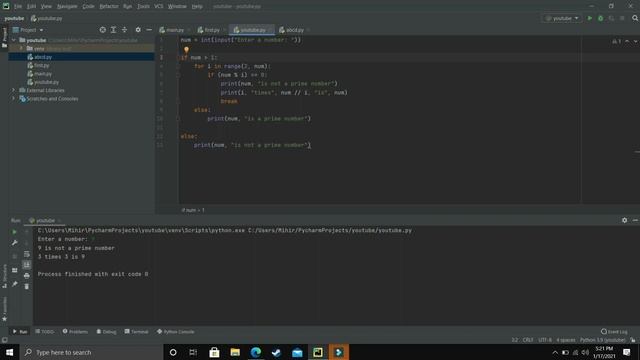Screen dimensions: 640x360
Task: Open the TODO tool window
Action: pyautogui.click(x=44, y=331)
